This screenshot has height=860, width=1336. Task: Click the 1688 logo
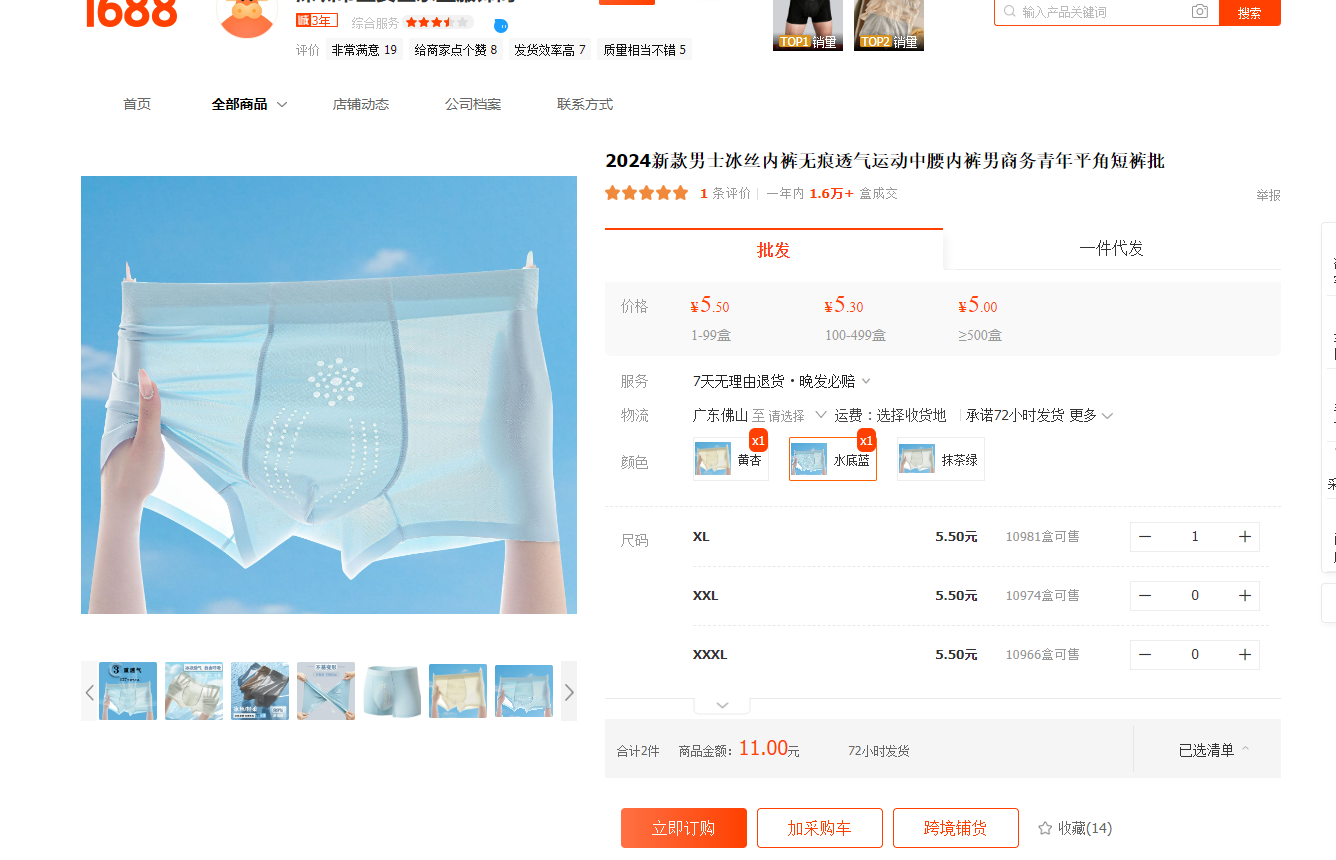(x=131, y=12)
